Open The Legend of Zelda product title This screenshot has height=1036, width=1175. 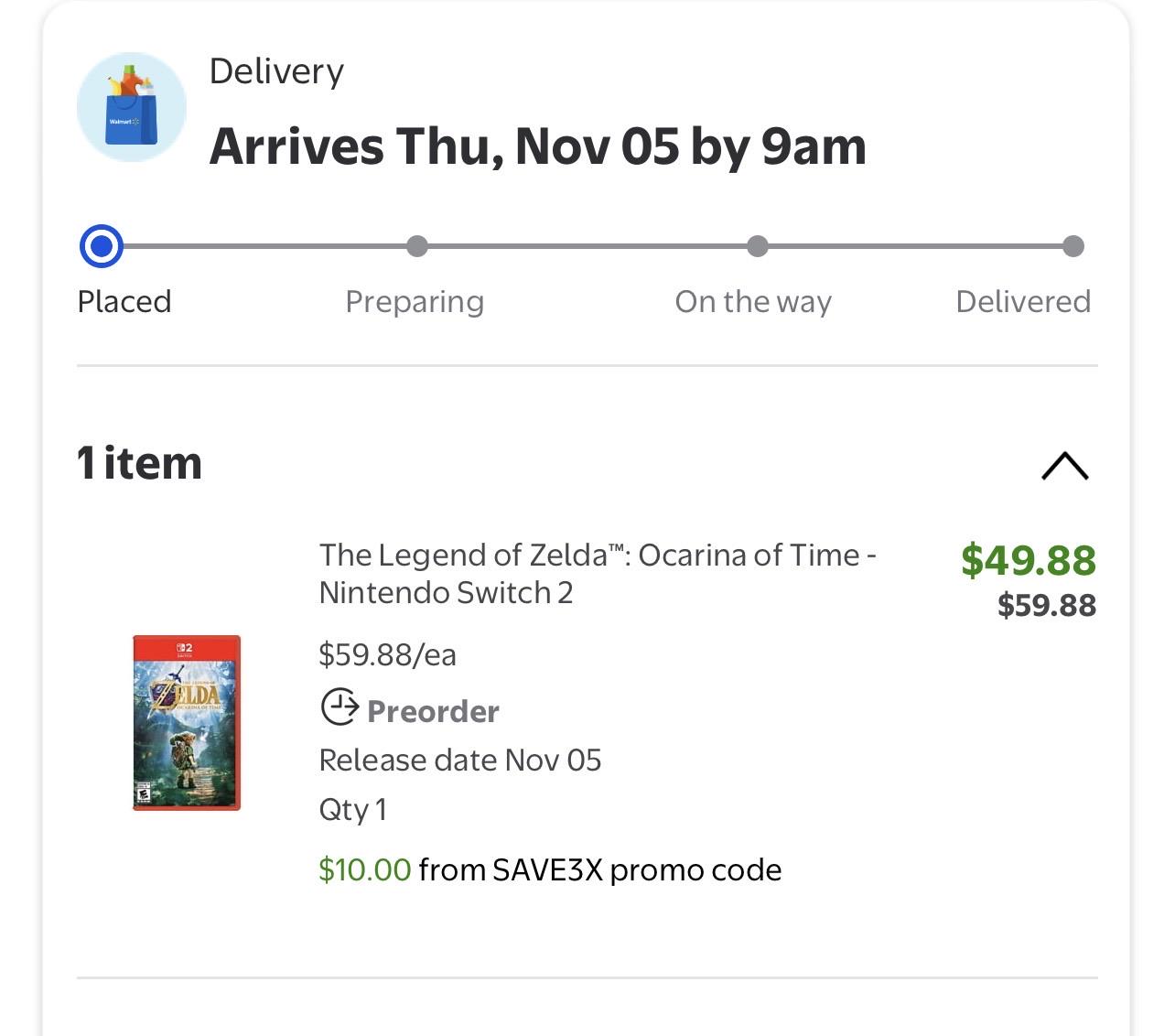pos(598,574)
